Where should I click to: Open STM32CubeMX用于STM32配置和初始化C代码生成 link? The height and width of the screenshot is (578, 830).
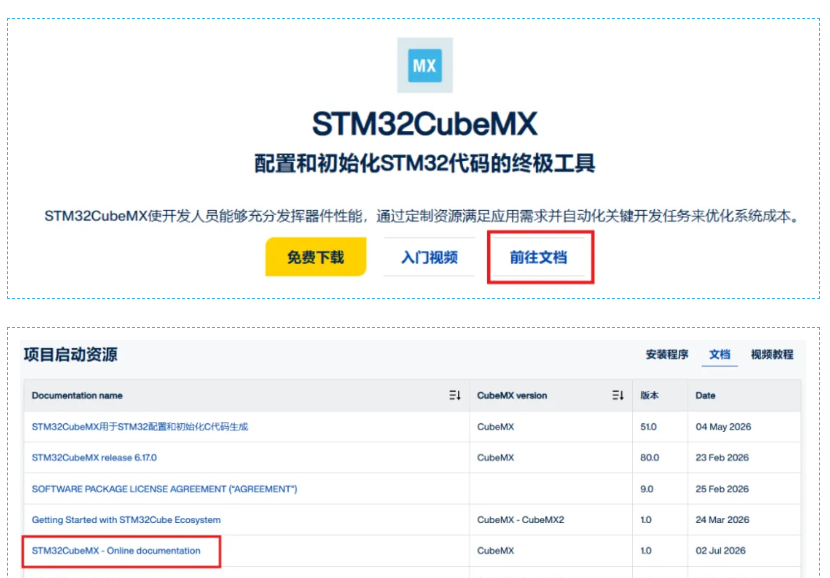140,427
